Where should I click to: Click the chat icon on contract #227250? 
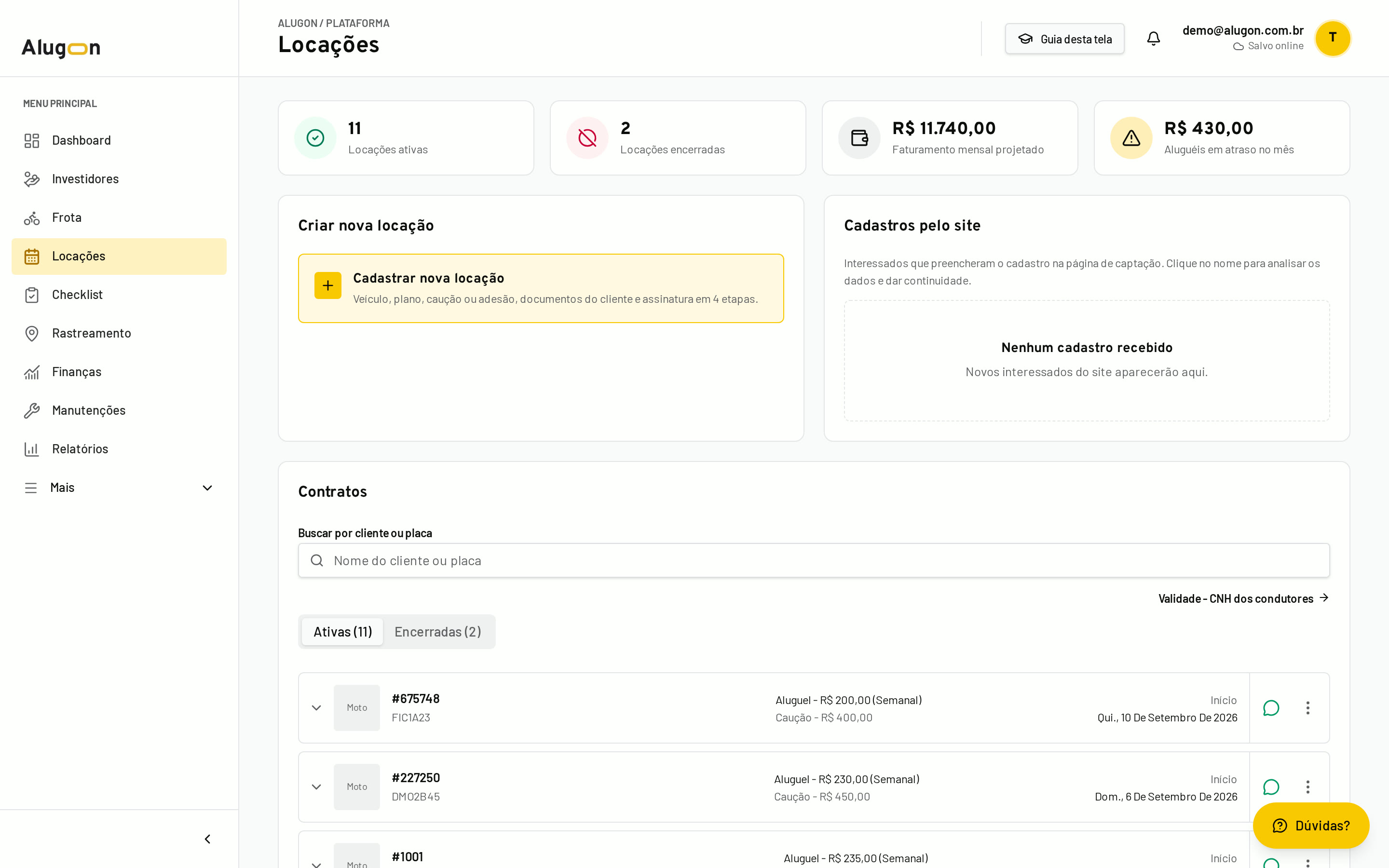1271,787
